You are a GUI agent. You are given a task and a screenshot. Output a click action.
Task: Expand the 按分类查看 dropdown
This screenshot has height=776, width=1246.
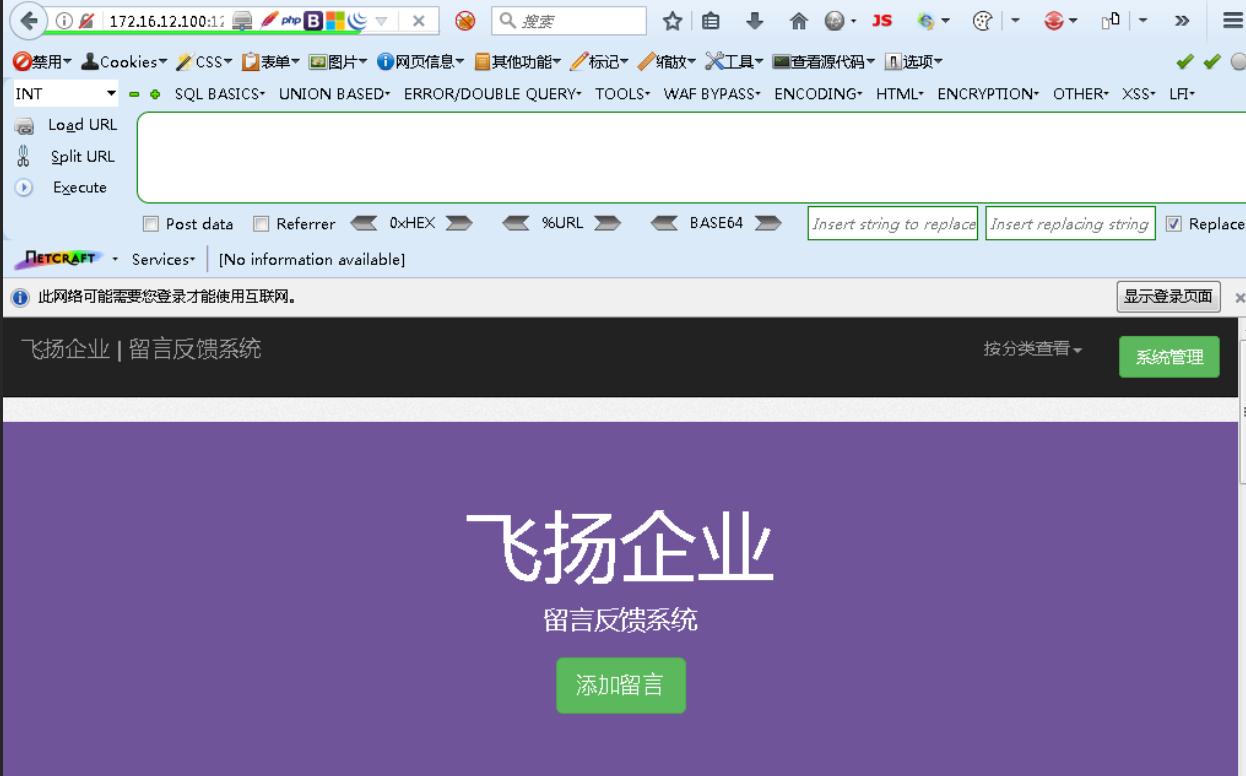1032,349
